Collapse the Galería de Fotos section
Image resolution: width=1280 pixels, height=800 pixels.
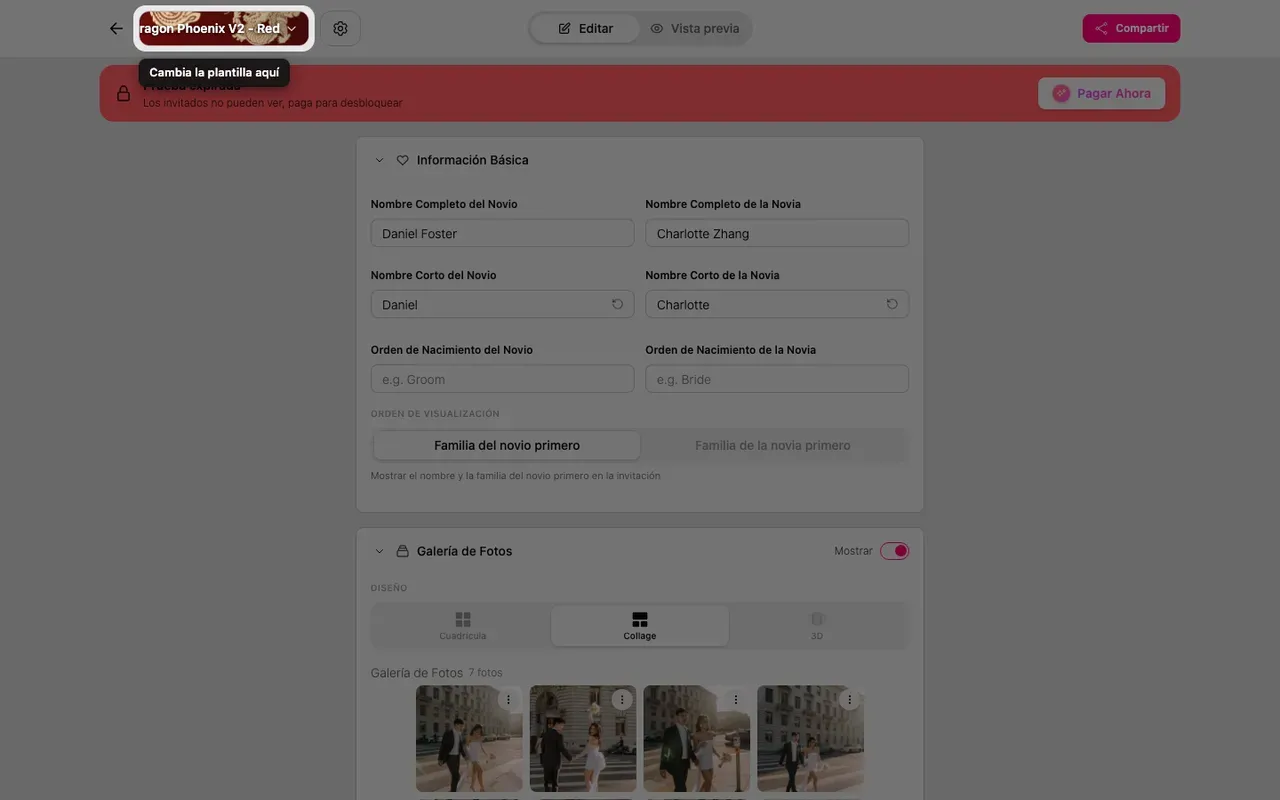379,551
